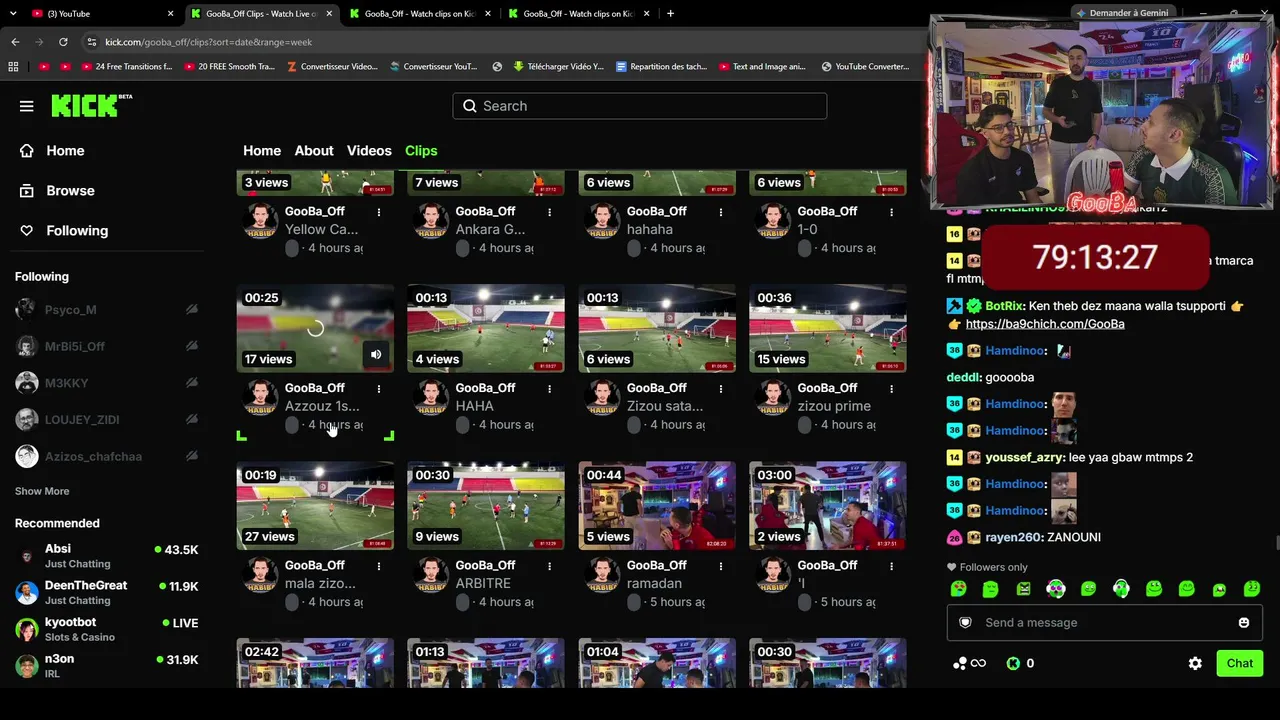This screenshot has width=1280, height=720.
Task: Open options menu for 'HAHA' clip
Action: tap(549, 389)
